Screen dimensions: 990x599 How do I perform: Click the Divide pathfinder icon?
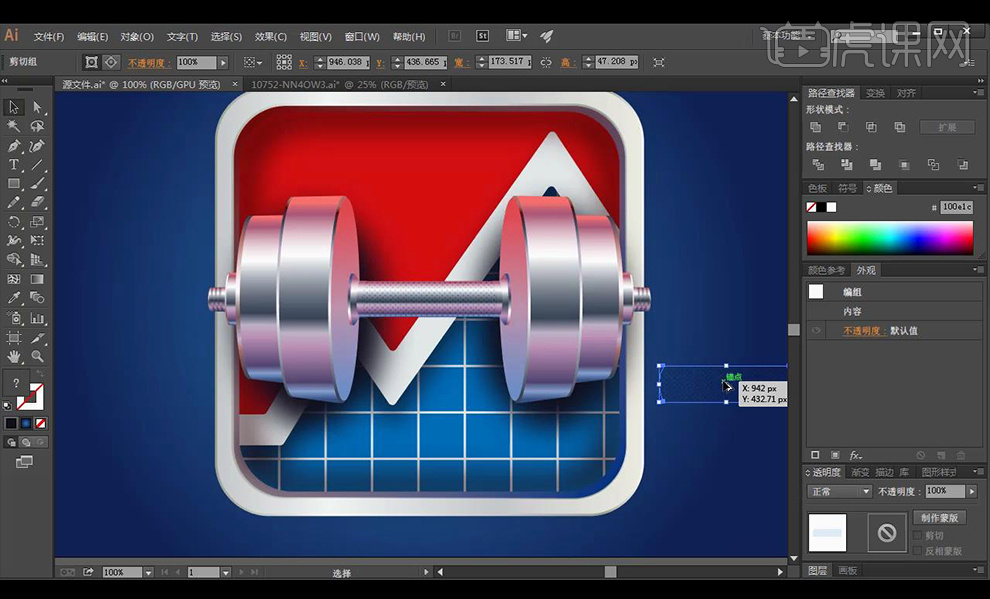pos(818,165)
